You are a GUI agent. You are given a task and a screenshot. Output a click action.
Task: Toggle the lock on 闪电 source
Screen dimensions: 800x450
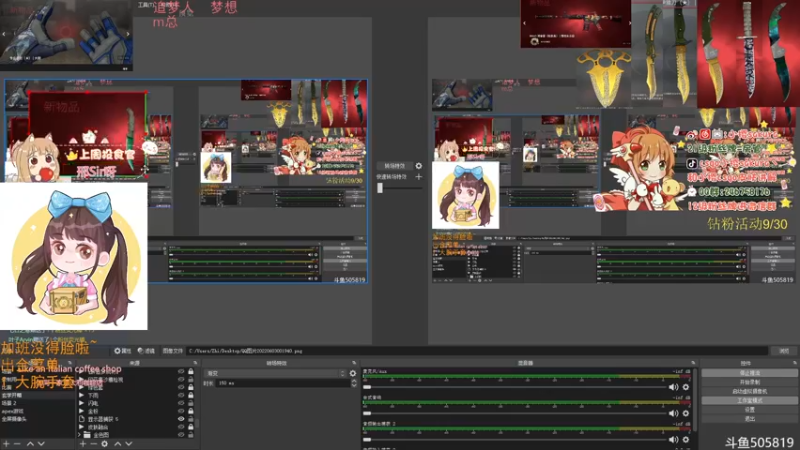pyautogui.click(x=191, y=403)
